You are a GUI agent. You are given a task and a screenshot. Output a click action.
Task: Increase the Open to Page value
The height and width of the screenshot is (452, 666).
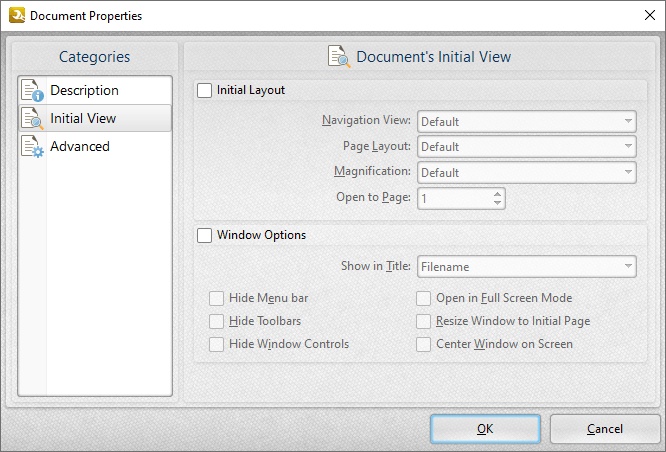tap(497, 194)
